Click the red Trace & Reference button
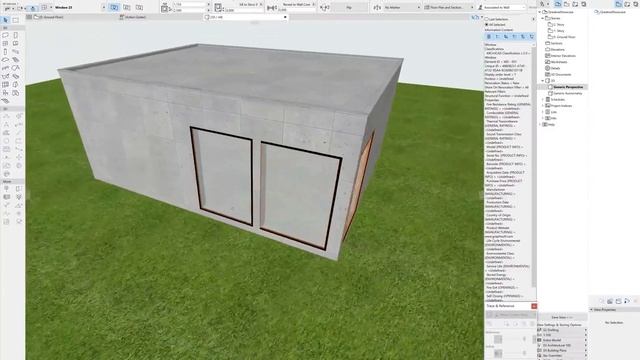The image size is (640, 360). click(x=534, y=306)
